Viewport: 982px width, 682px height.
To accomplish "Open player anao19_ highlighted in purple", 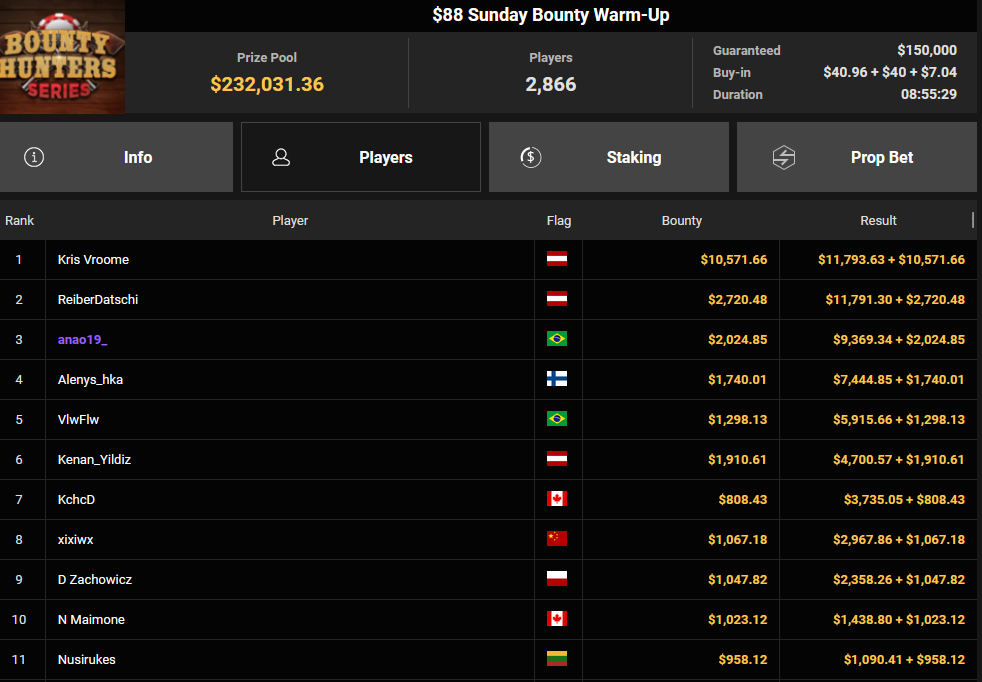I will (x=82, y=339).
